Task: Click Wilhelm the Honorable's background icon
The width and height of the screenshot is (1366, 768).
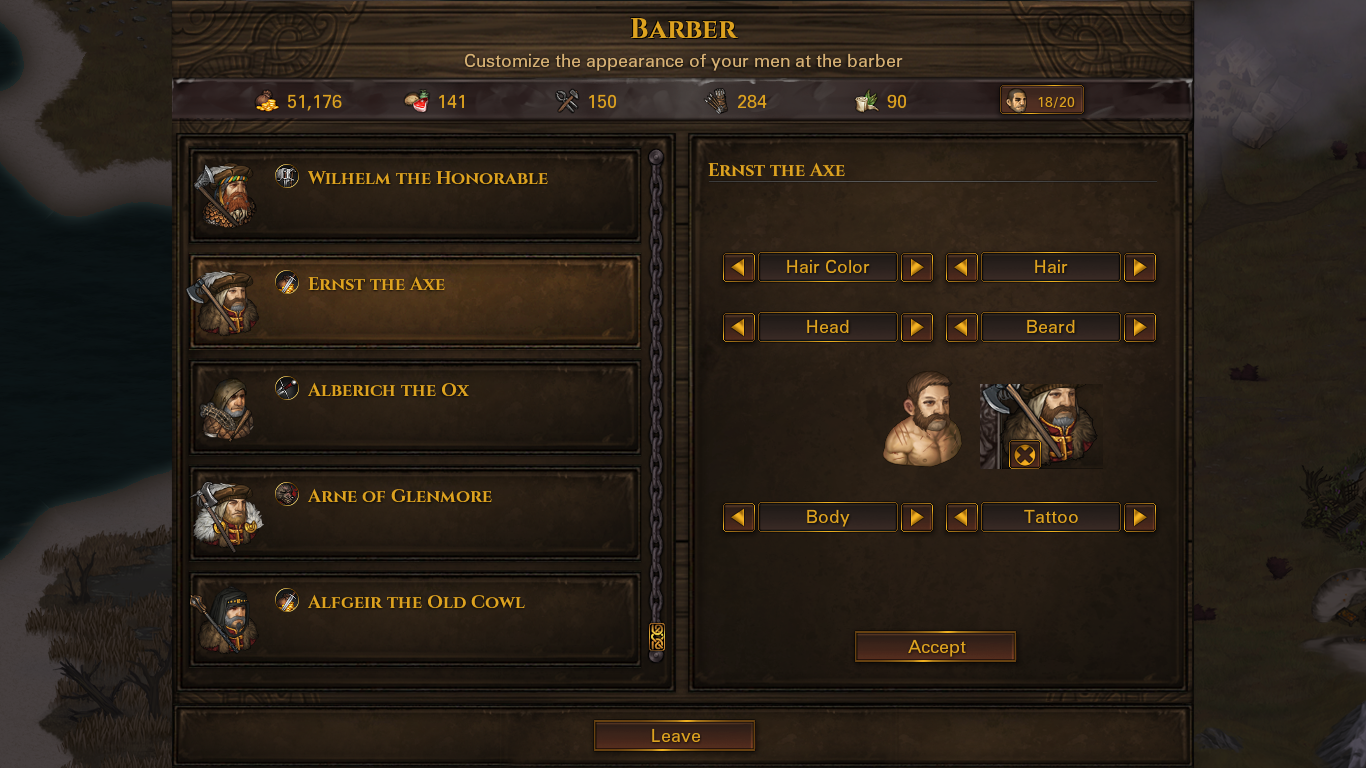Action: coord(287,177)
